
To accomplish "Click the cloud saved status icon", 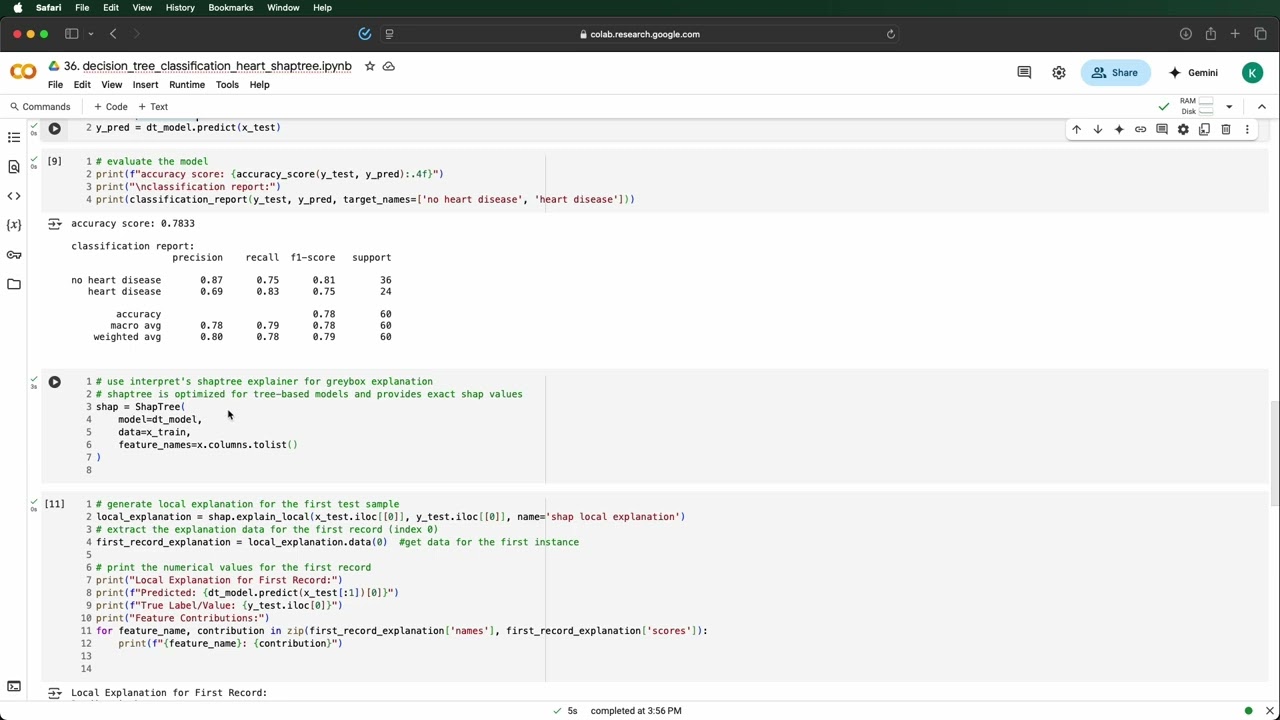I will (x=389, y=66).
